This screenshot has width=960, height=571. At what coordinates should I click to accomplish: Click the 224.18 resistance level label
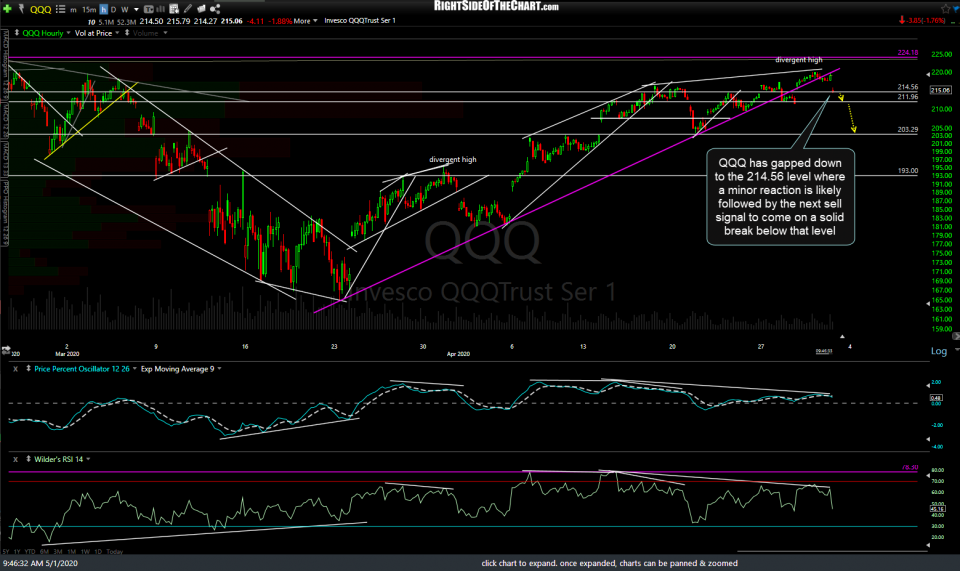point(908,53)
